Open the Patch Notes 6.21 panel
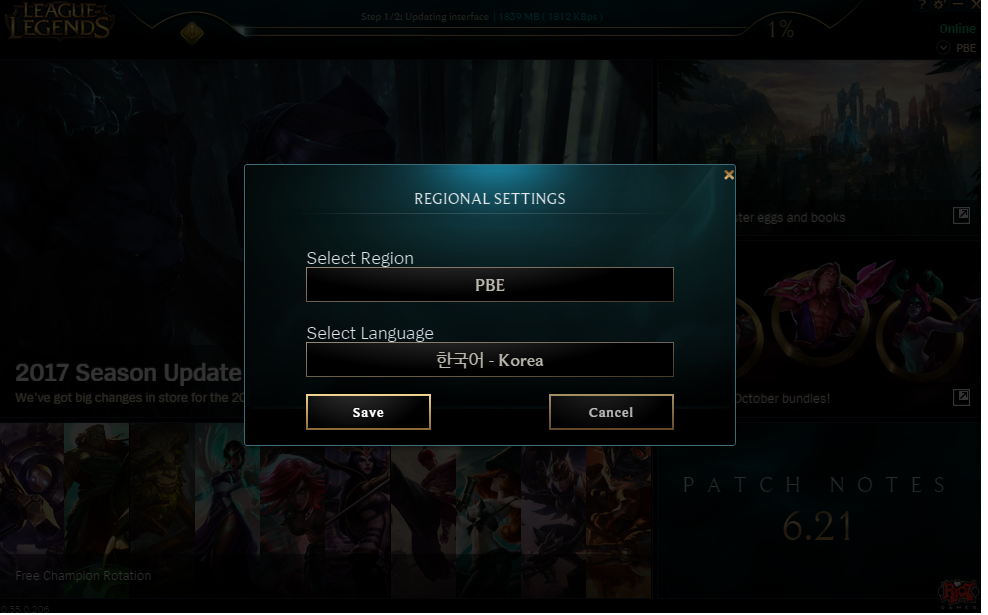The width and height of the screenshot is (988, 615). (x=819, y=510)
